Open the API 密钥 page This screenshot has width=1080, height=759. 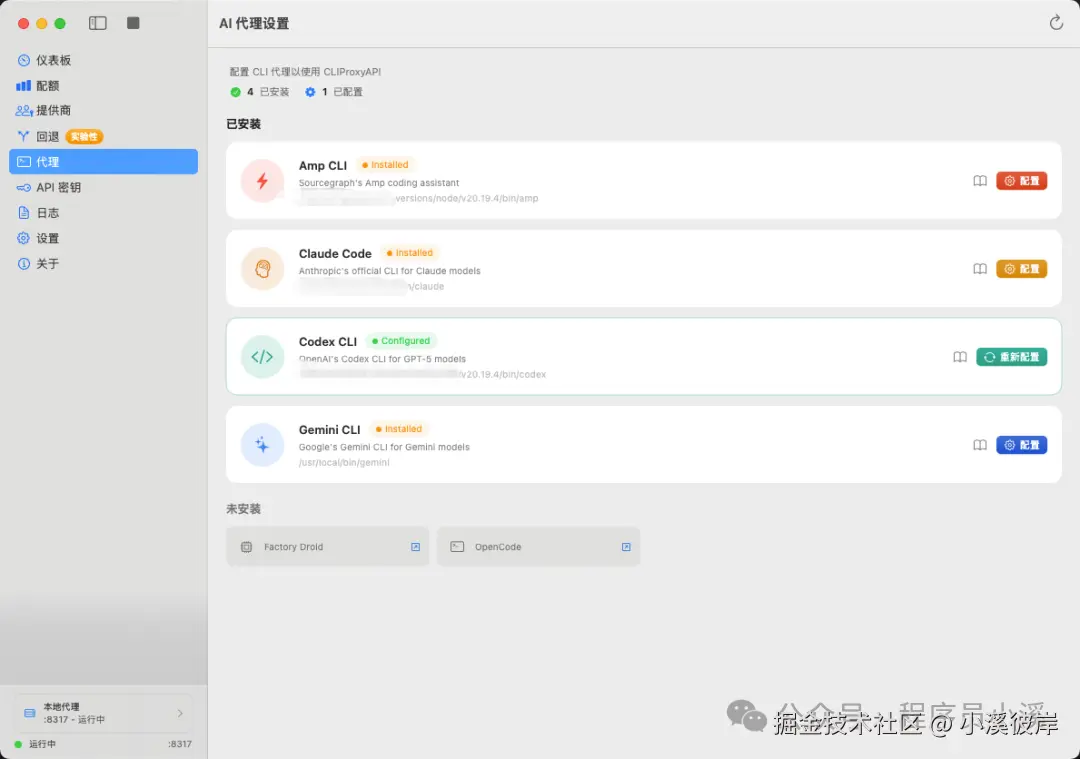(103, 187)
